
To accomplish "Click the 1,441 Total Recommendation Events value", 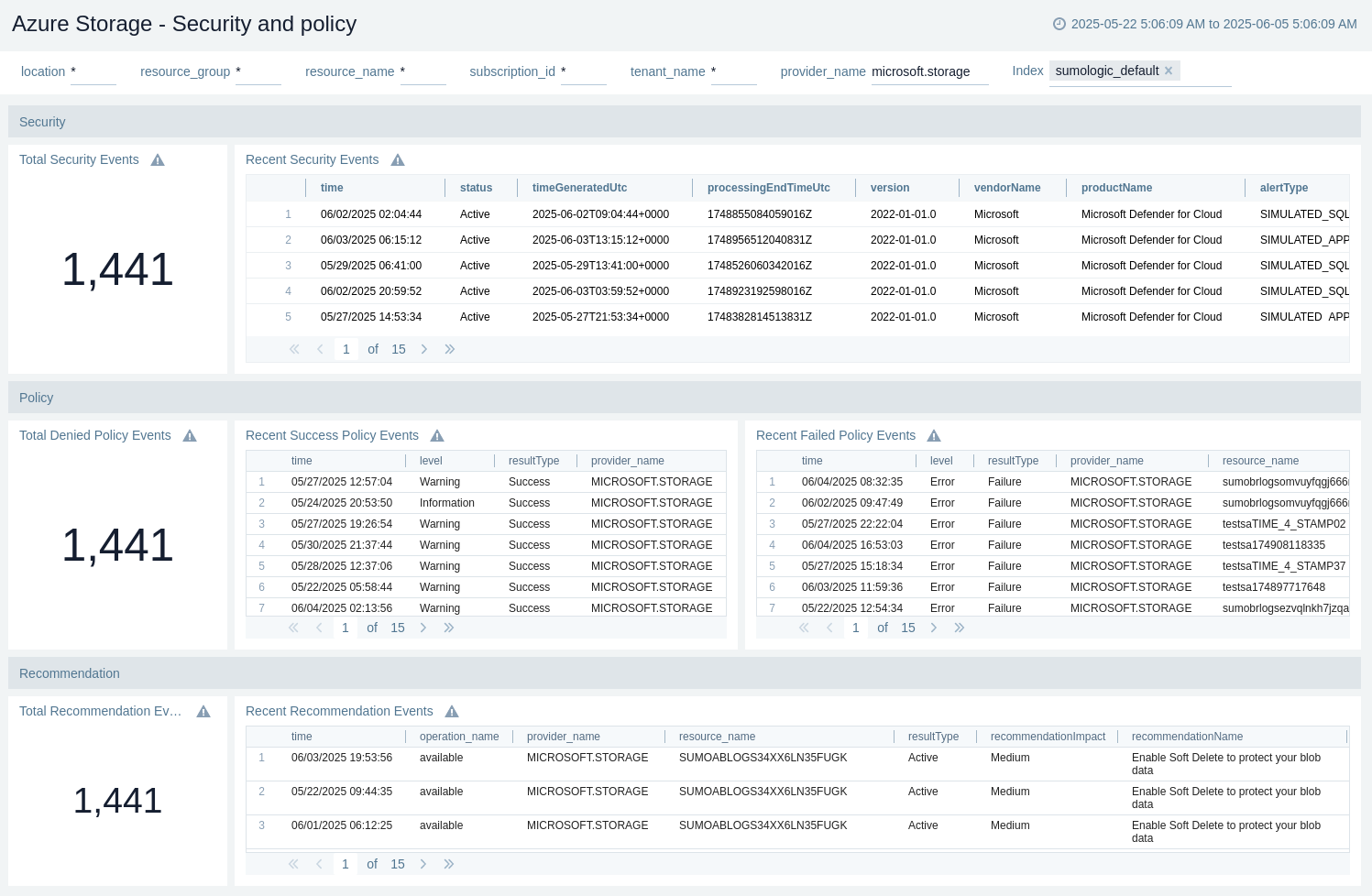I will click(x=118, y=801).
